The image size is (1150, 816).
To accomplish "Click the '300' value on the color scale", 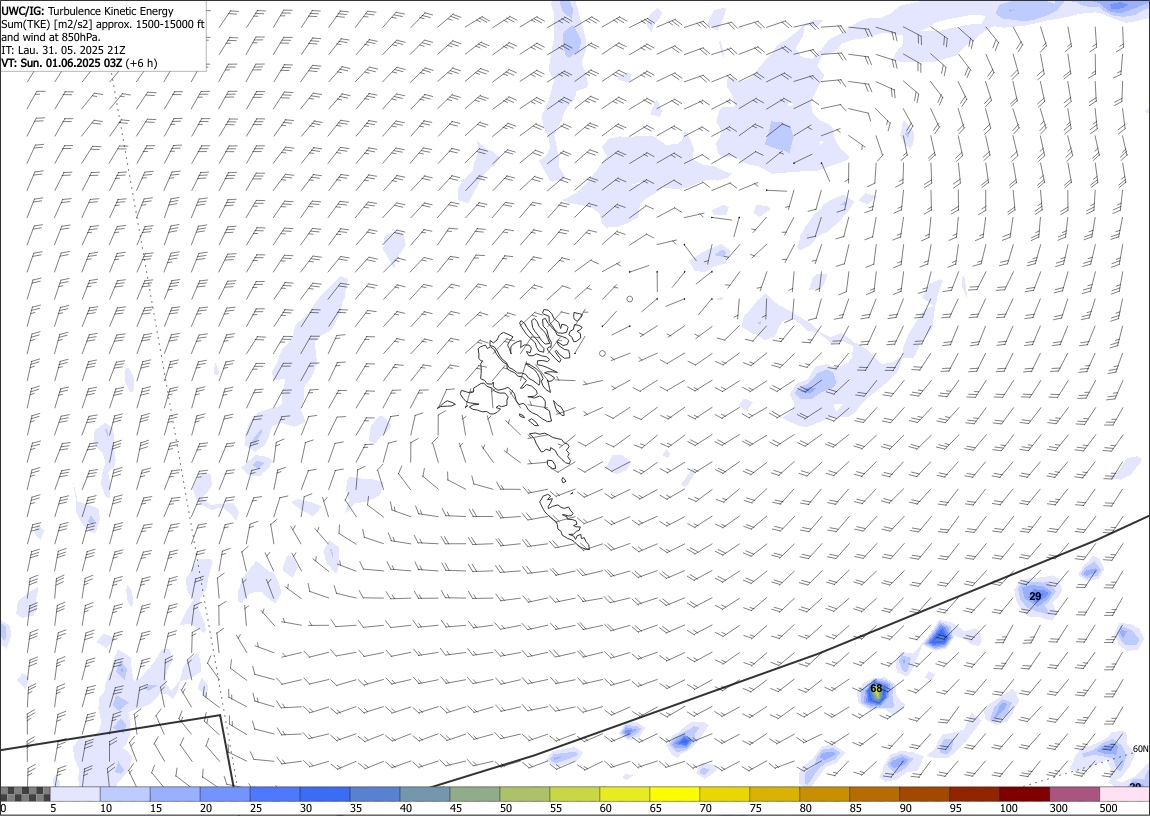I will (1058, 809).
